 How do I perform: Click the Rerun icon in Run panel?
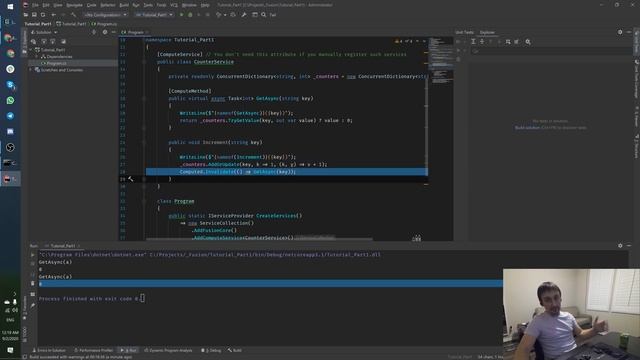33,255
